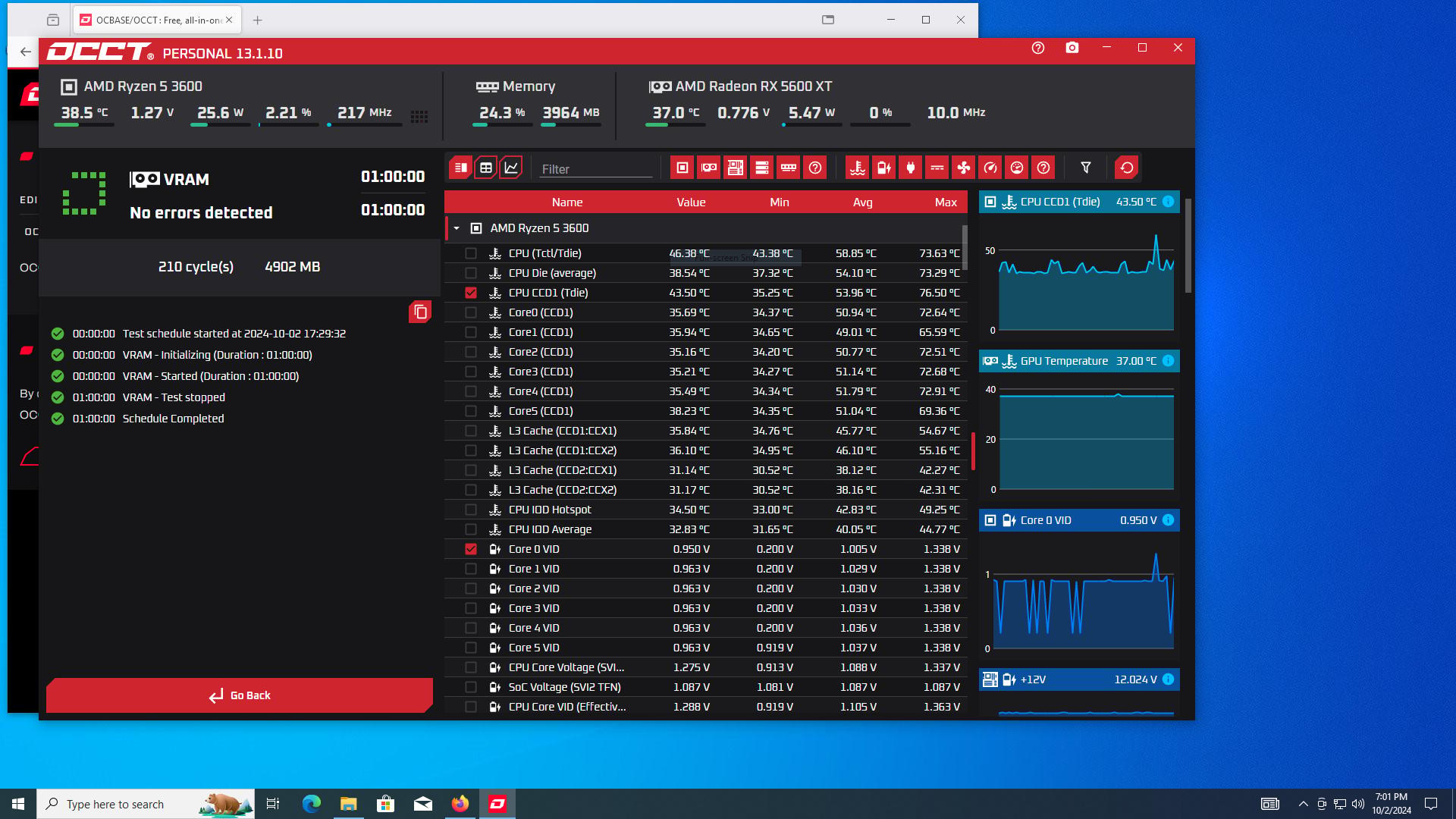Uncheck the CPU CCD1 (Tdie) checkbox
This screenshot has height=819, width=1456.
471,293
